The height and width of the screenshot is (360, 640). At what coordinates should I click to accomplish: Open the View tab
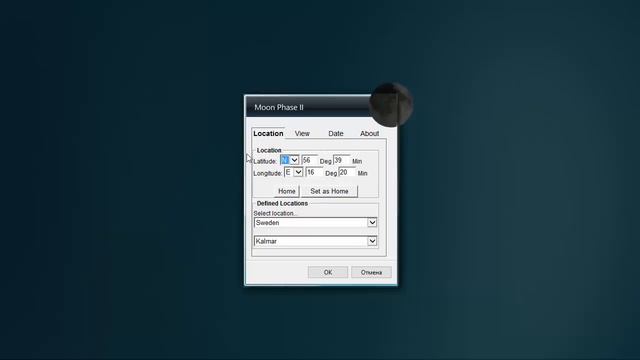tap(302, 133)
